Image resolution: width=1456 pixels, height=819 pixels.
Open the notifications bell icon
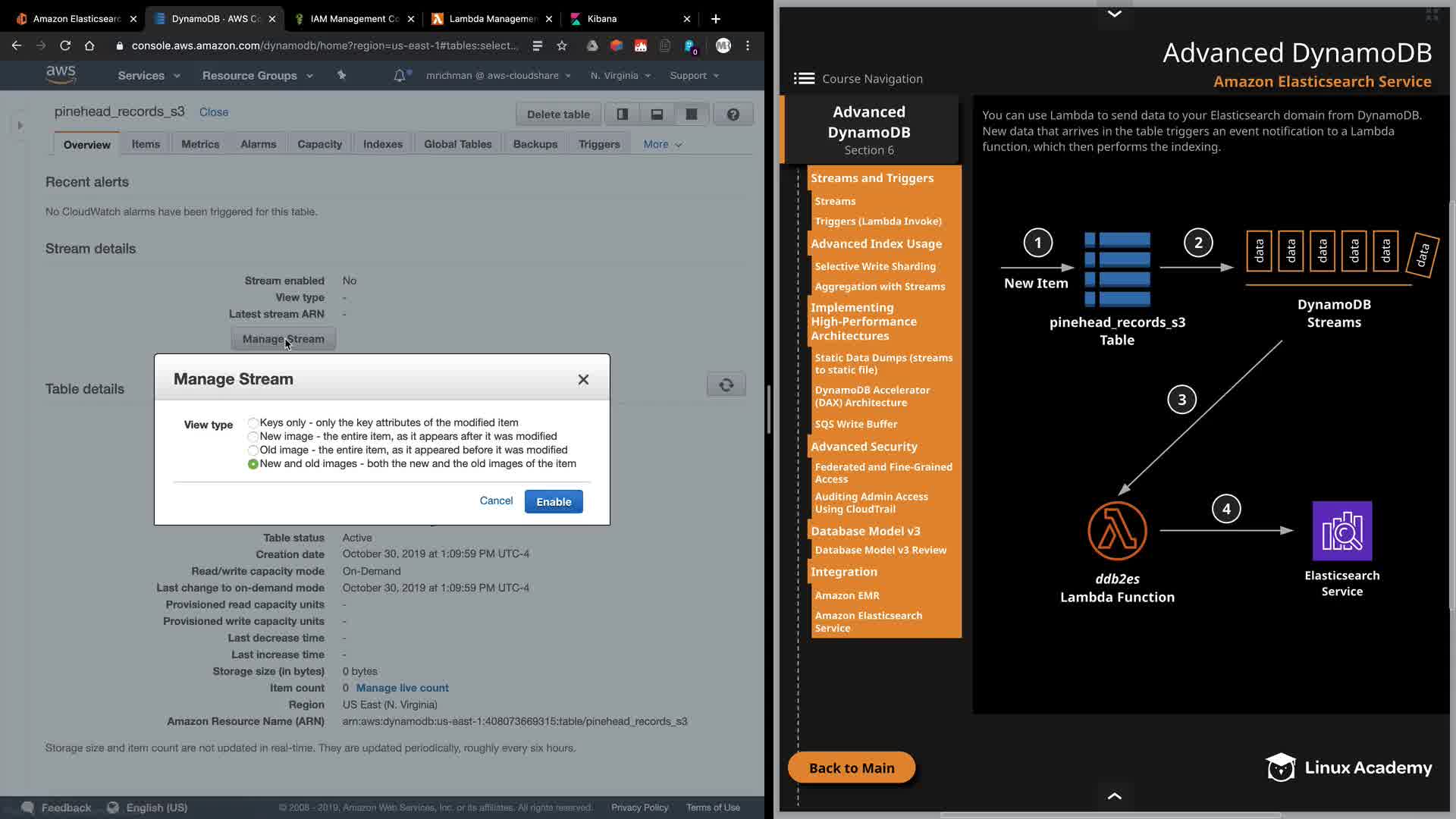(x=399, y=75)
